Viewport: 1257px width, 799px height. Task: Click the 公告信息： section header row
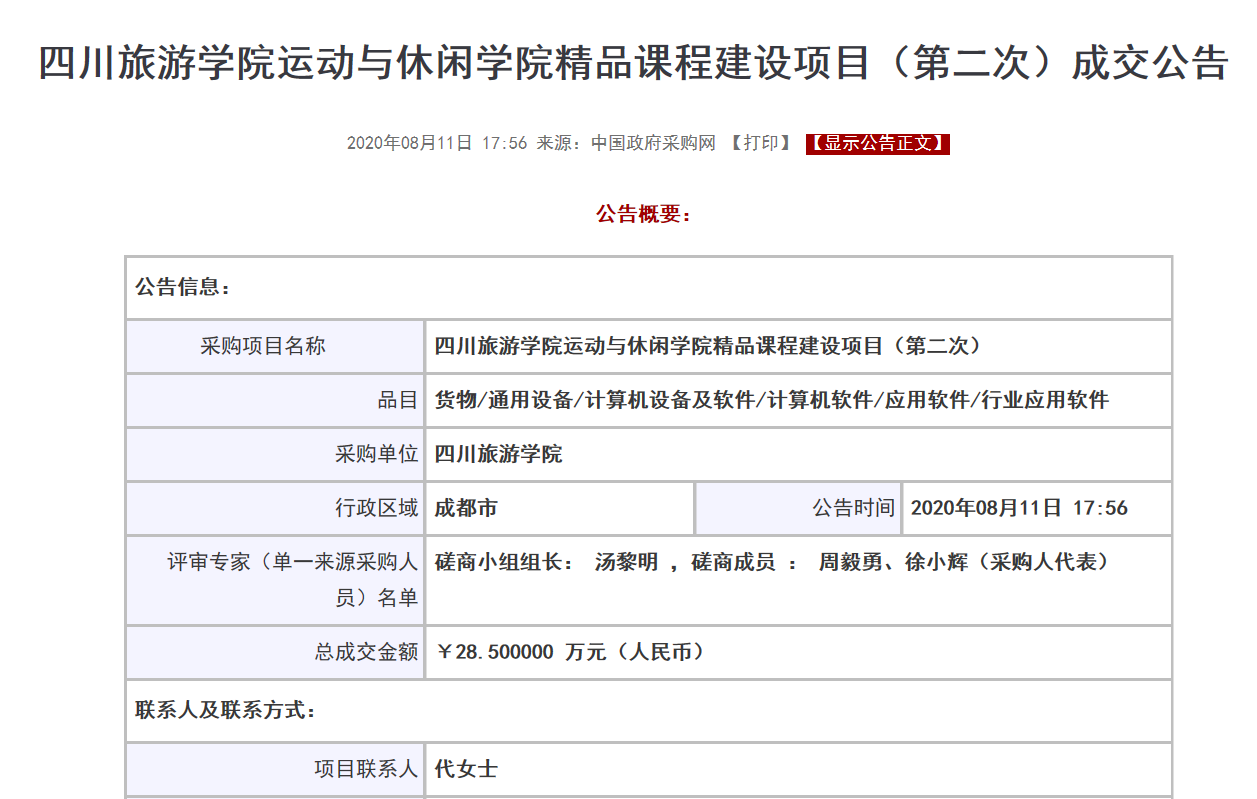point(649,288)
